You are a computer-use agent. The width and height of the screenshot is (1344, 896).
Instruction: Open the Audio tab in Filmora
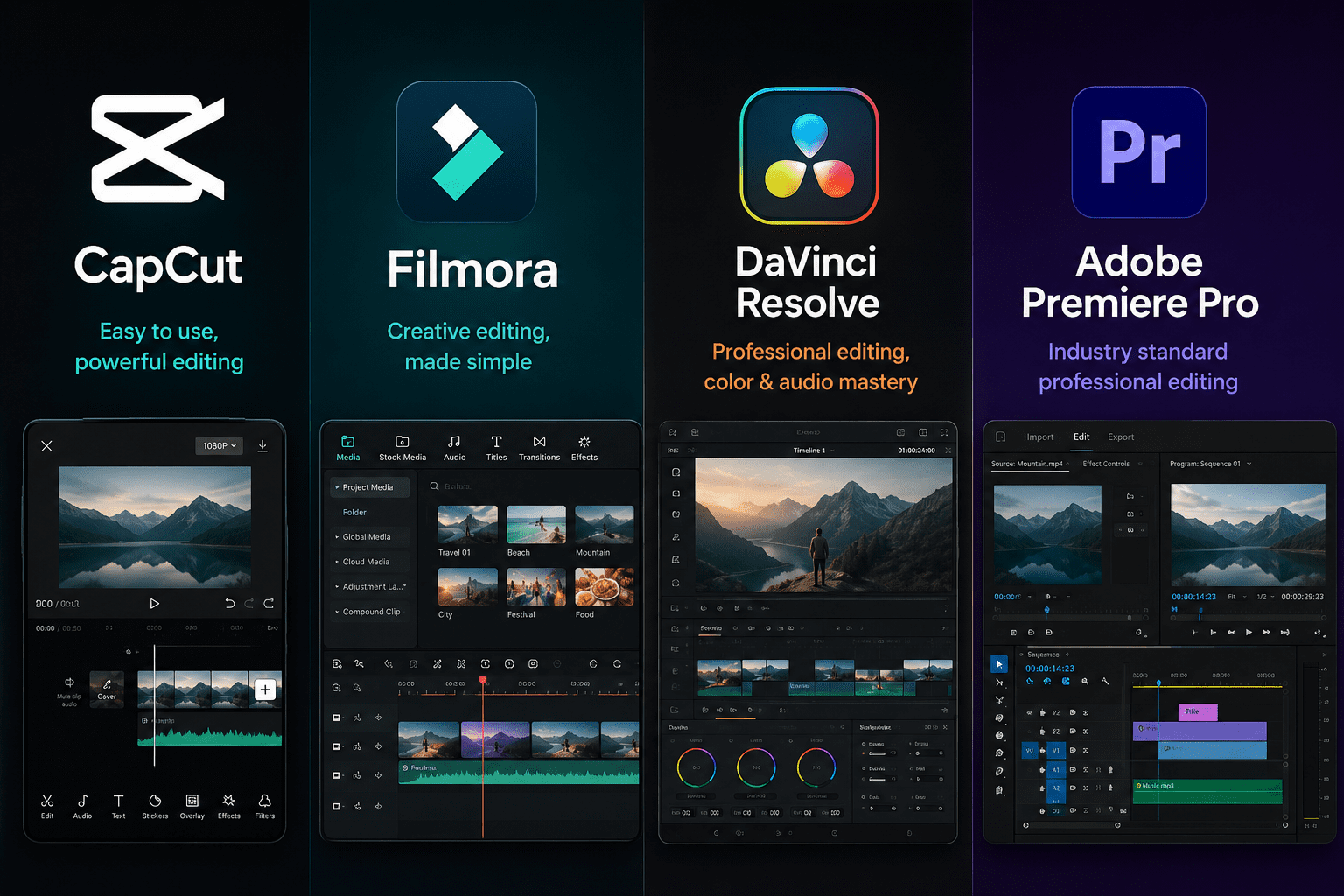454,448
